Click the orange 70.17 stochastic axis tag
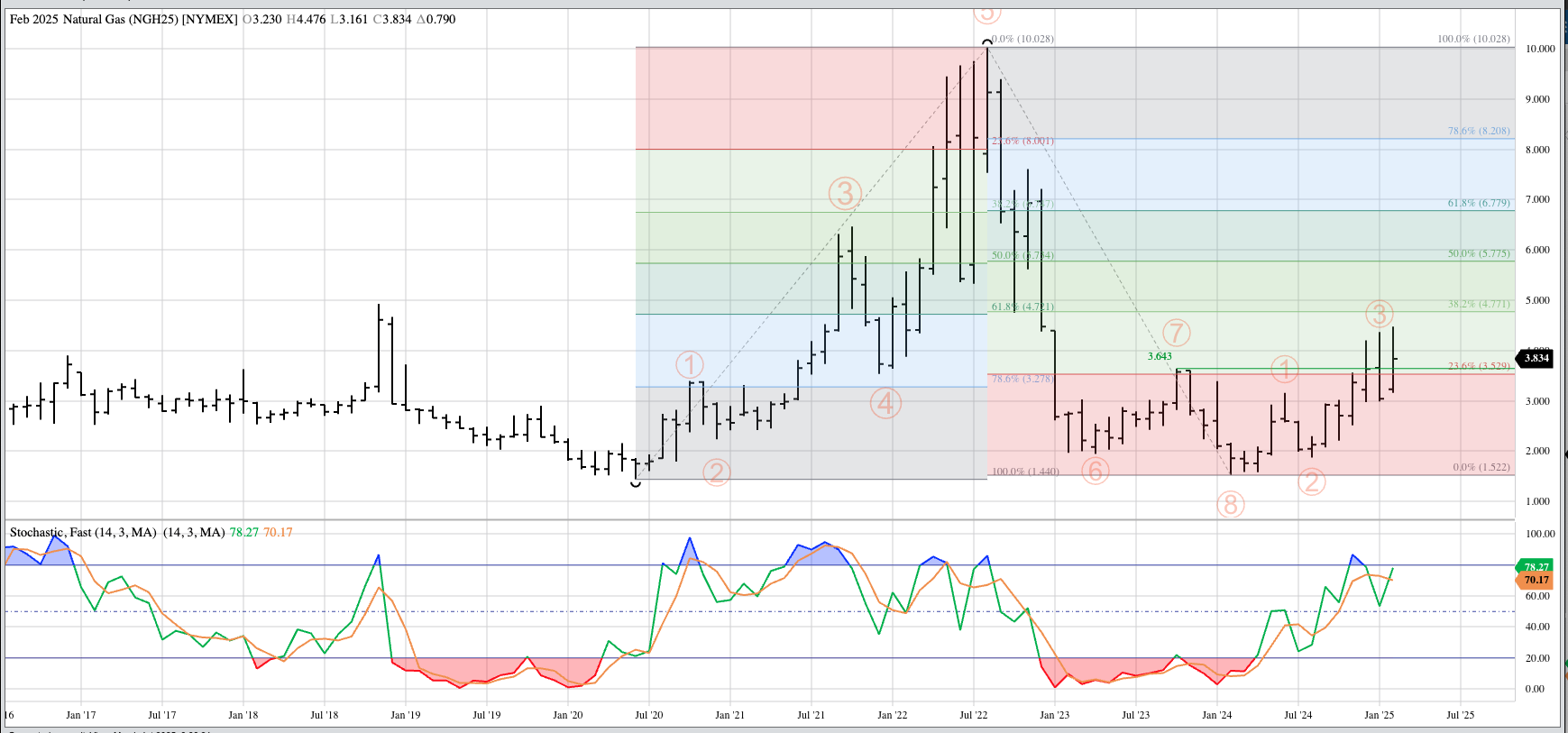The width and height of the screenshot is (1568, 733). pyautogui.click(x=1536, y=580)
